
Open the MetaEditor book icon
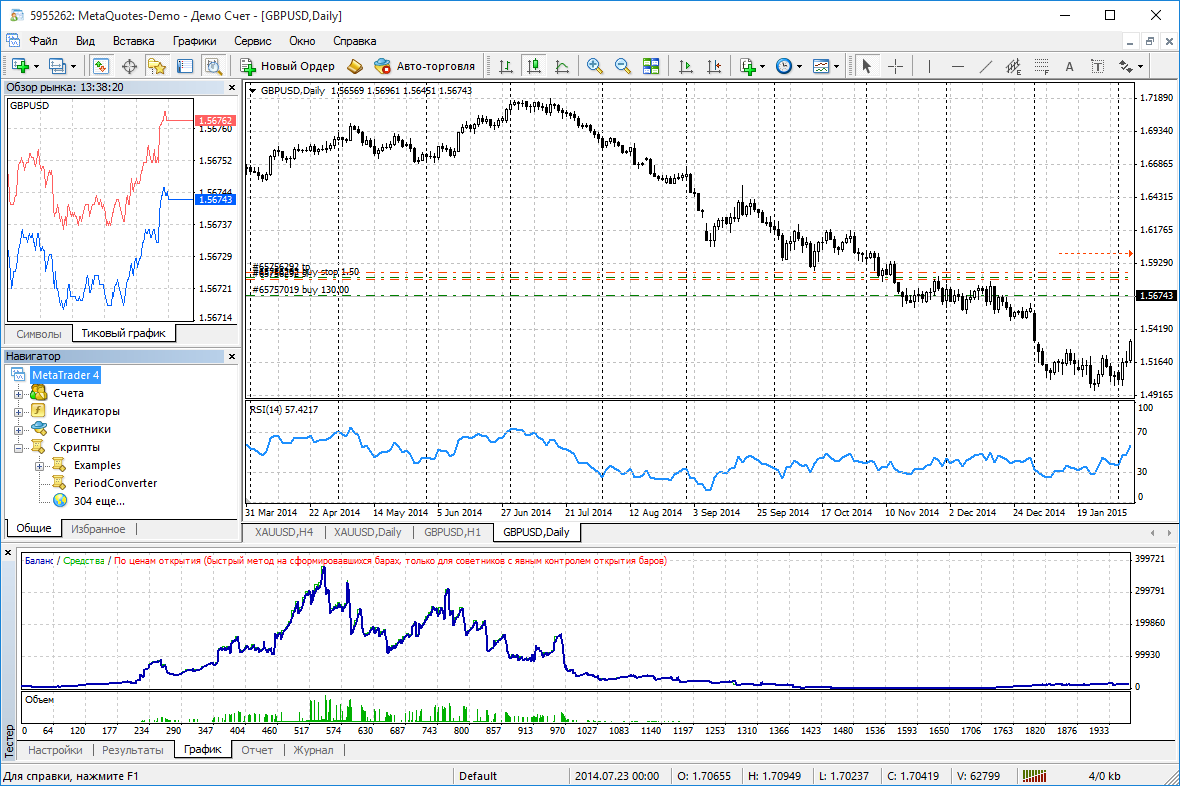click(x=355, y=66)
